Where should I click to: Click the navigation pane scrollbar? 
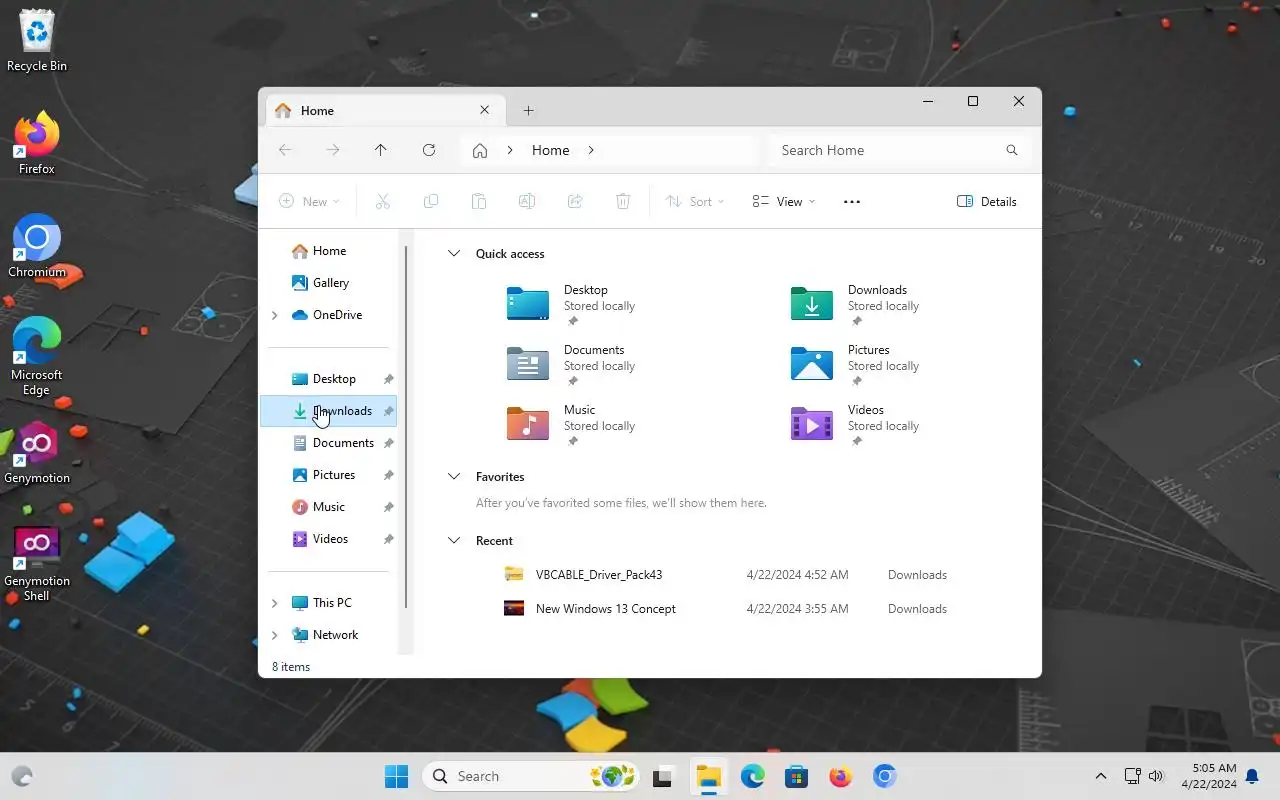tap(405, 427)
